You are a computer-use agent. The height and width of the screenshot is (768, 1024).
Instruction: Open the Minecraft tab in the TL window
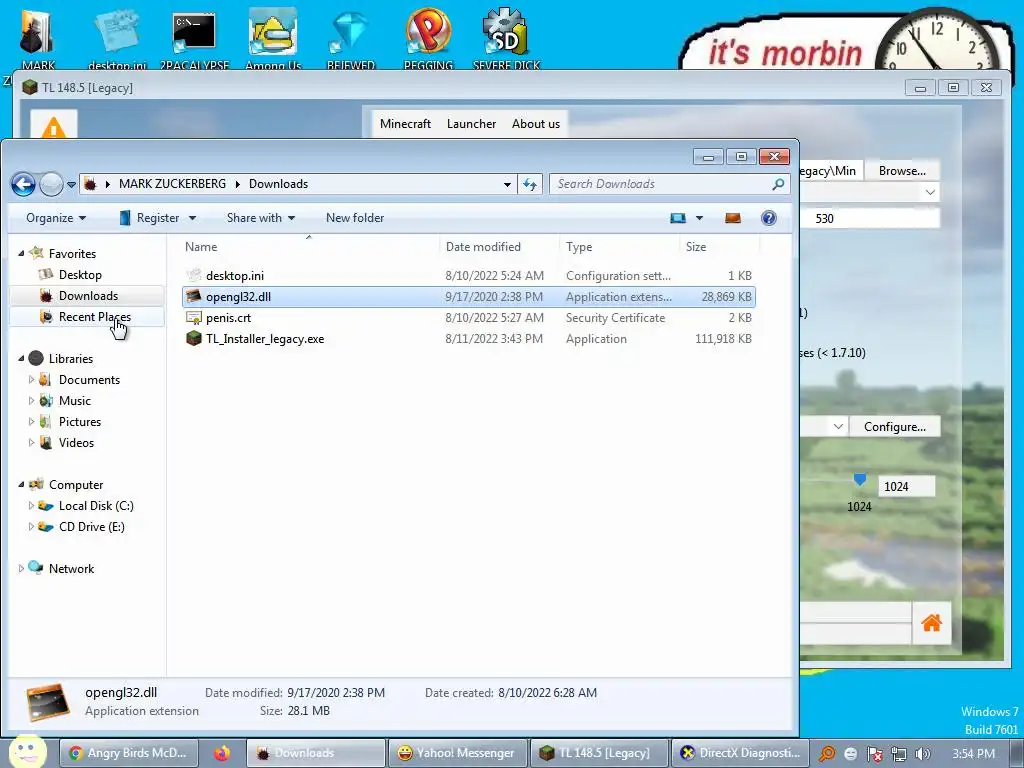click(x=405, y=123)
